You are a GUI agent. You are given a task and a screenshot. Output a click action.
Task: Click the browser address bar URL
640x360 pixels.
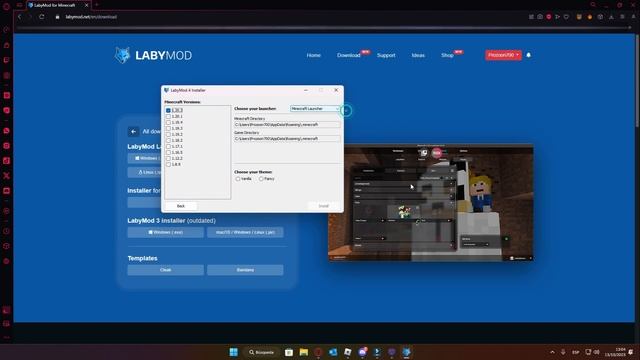(91, 17)
